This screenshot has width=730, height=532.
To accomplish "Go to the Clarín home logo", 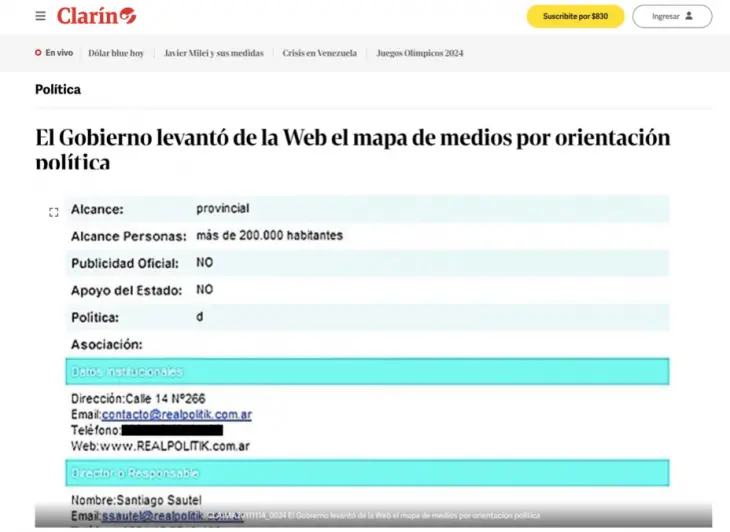I will coord(96,16).
